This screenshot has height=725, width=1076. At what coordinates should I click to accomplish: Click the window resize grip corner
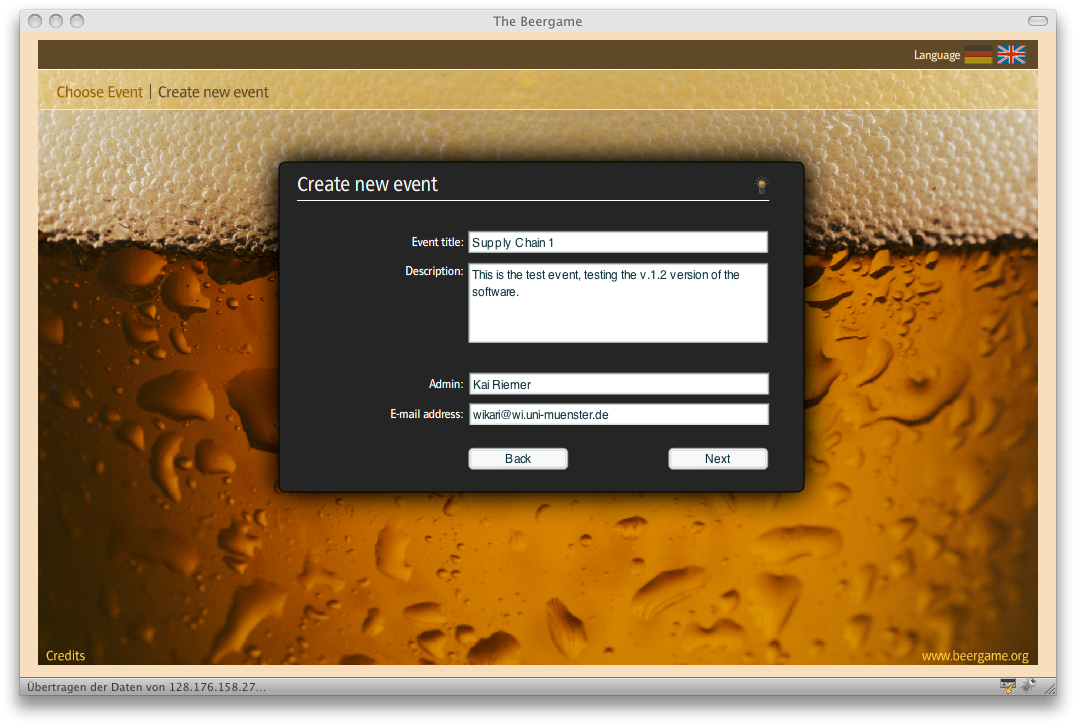point(1049,687)
